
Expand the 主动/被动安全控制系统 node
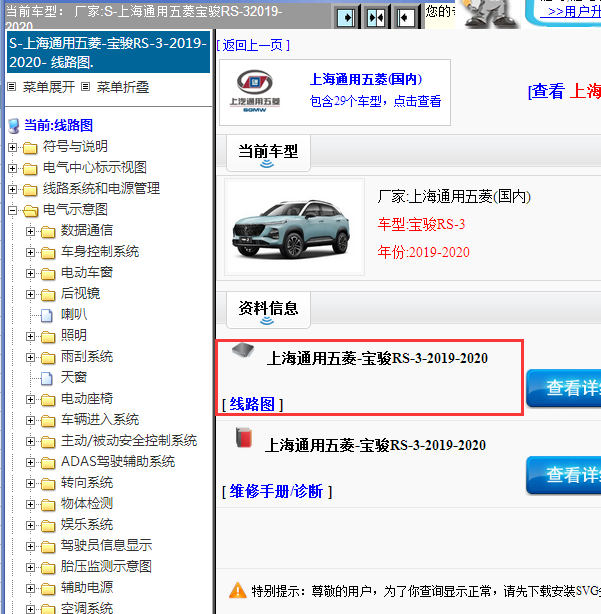pos(31,442)
